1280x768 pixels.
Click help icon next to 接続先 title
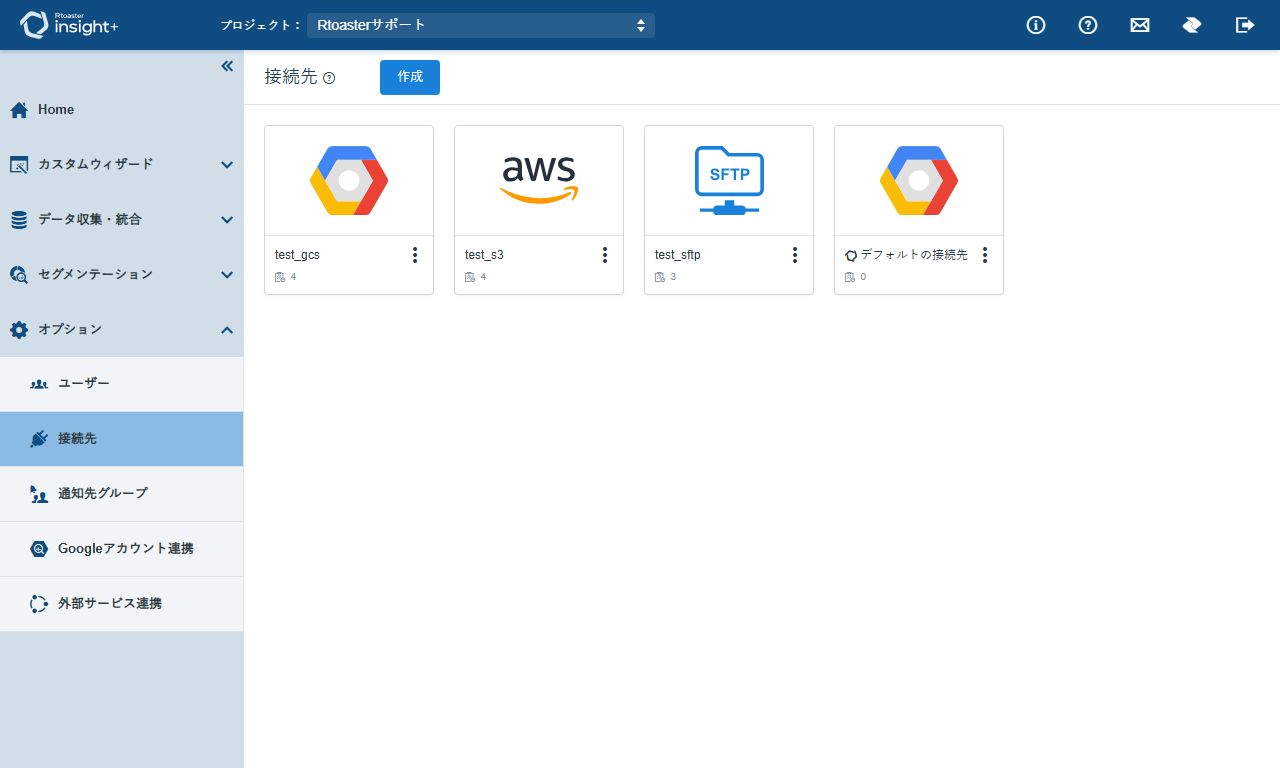point(329,78)
